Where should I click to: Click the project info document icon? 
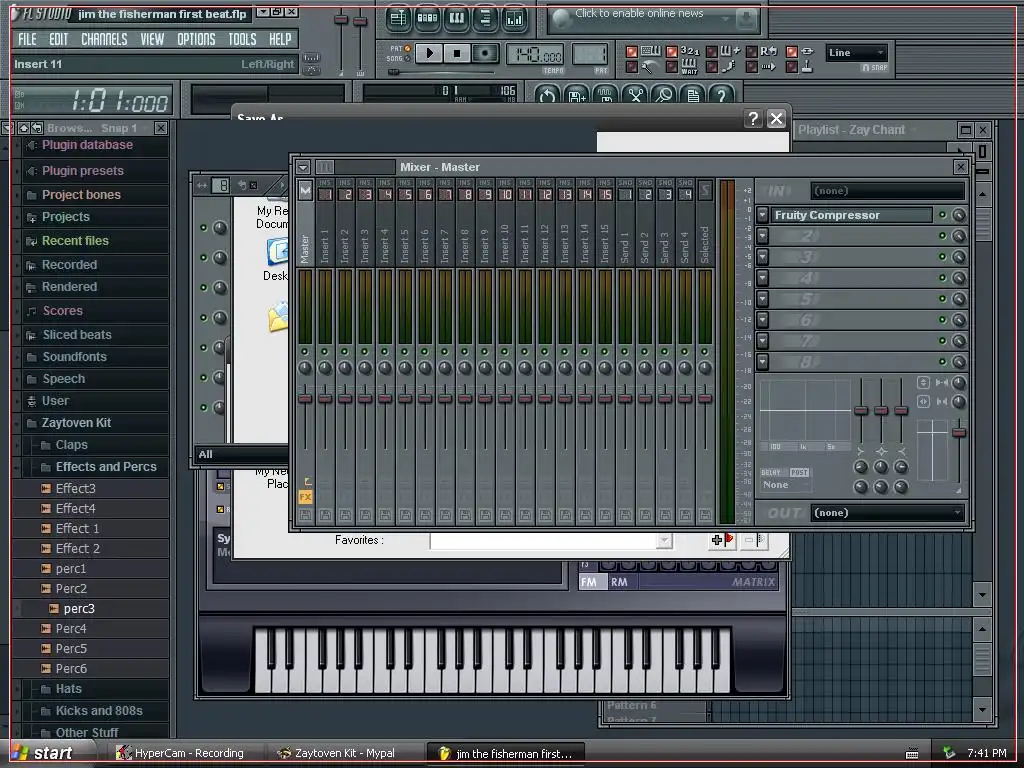(x=693, y=95)
